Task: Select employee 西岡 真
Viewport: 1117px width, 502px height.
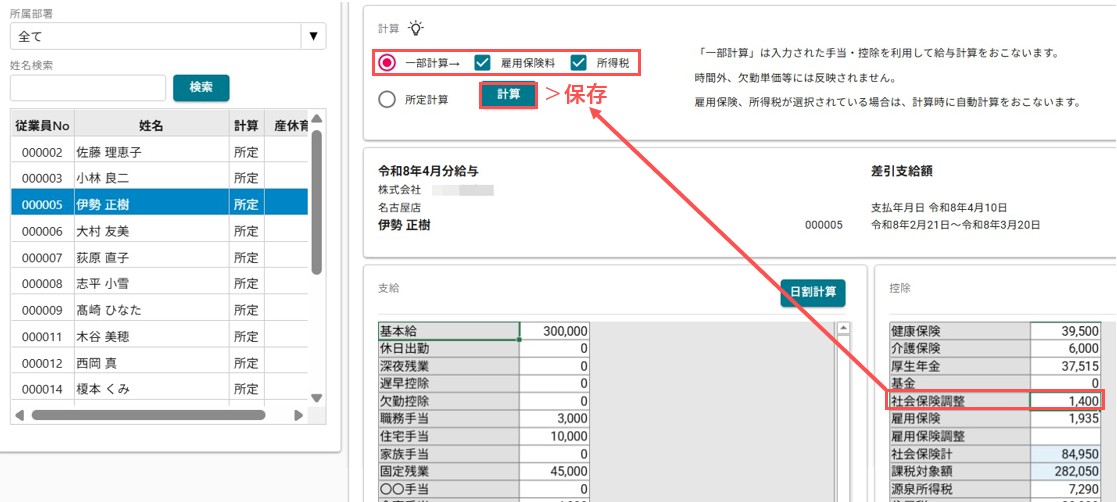Action: [160, 363]
